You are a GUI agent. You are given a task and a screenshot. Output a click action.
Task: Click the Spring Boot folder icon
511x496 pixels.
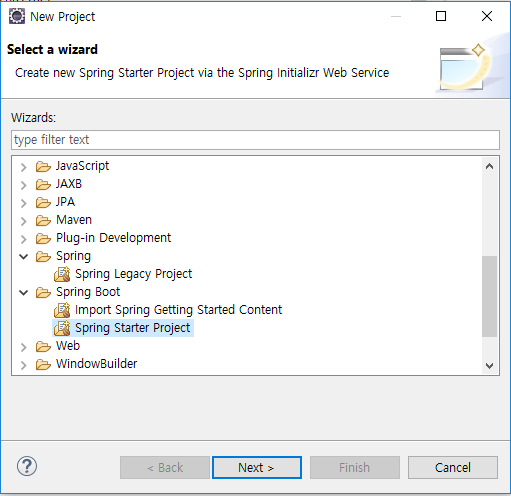[x=43, y=292]
